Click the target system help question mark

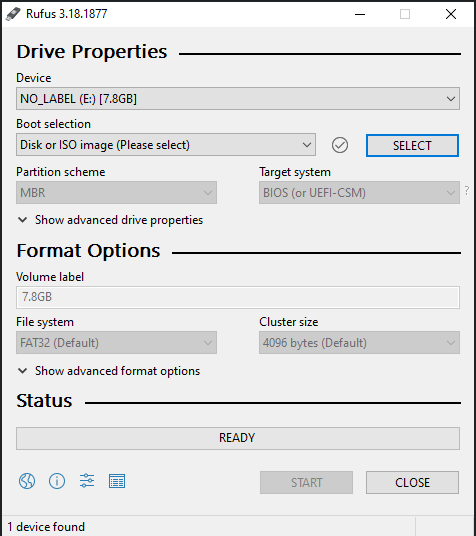[x=467, y=190]
